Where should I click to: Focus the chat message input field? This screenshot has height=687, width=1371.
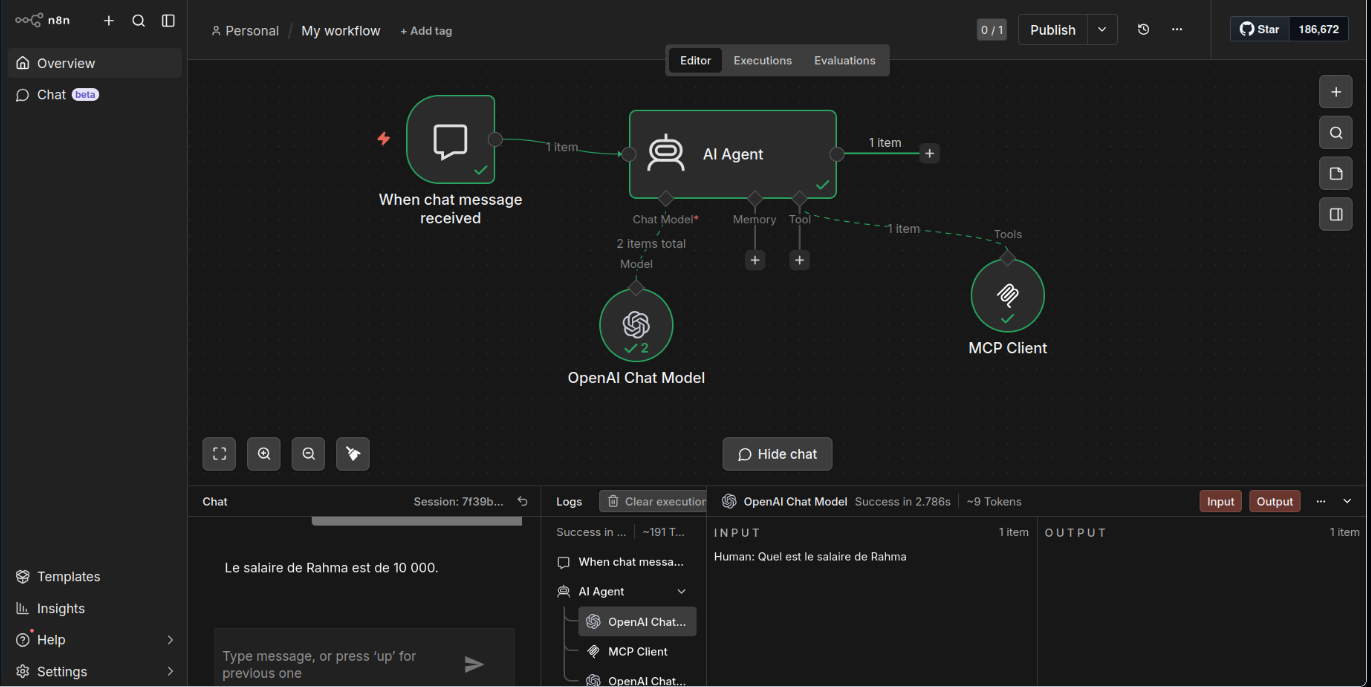coord(335,664)
